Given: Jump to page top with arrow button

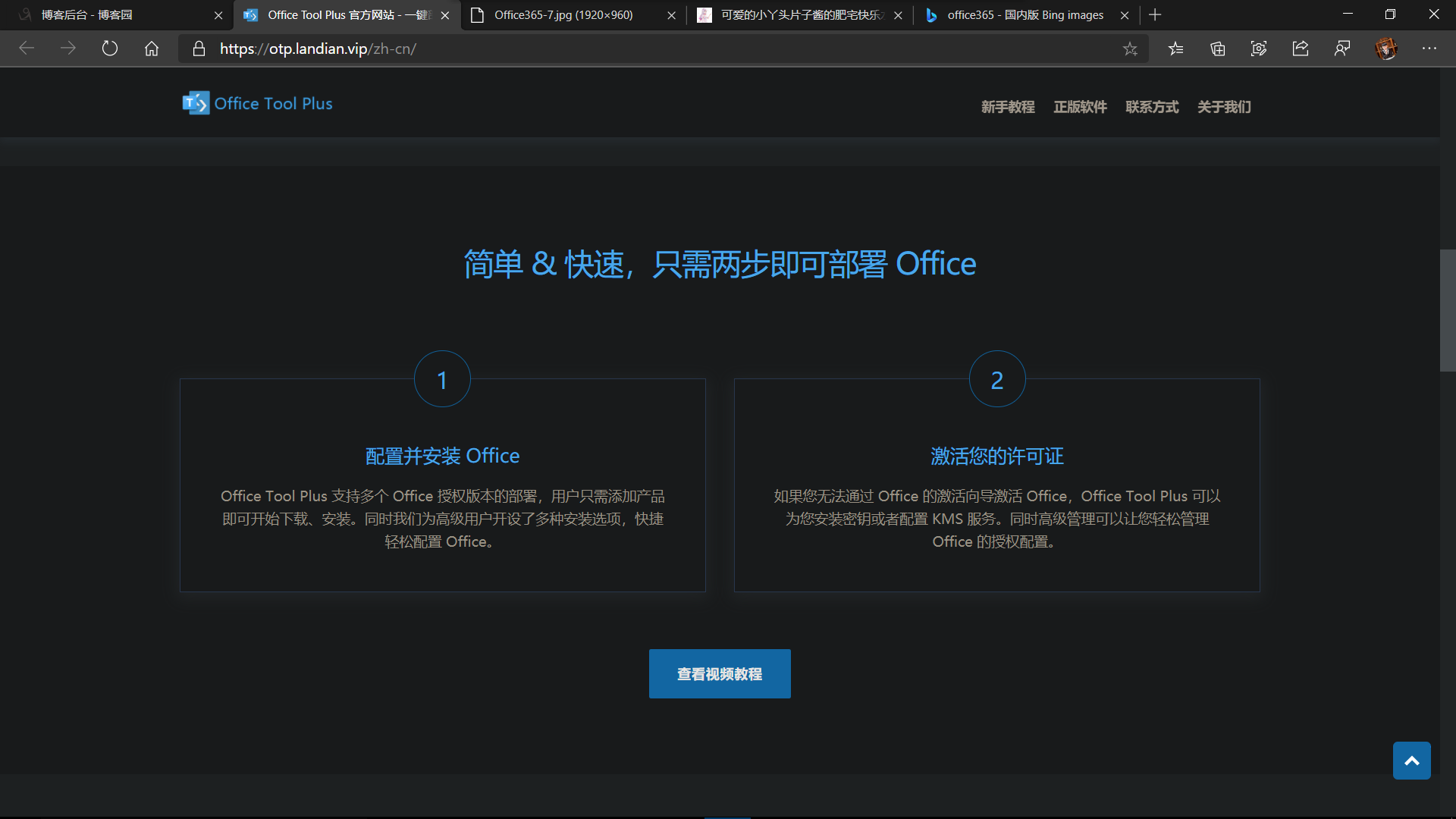Looking at the screenshot, I should point(1411,761).
